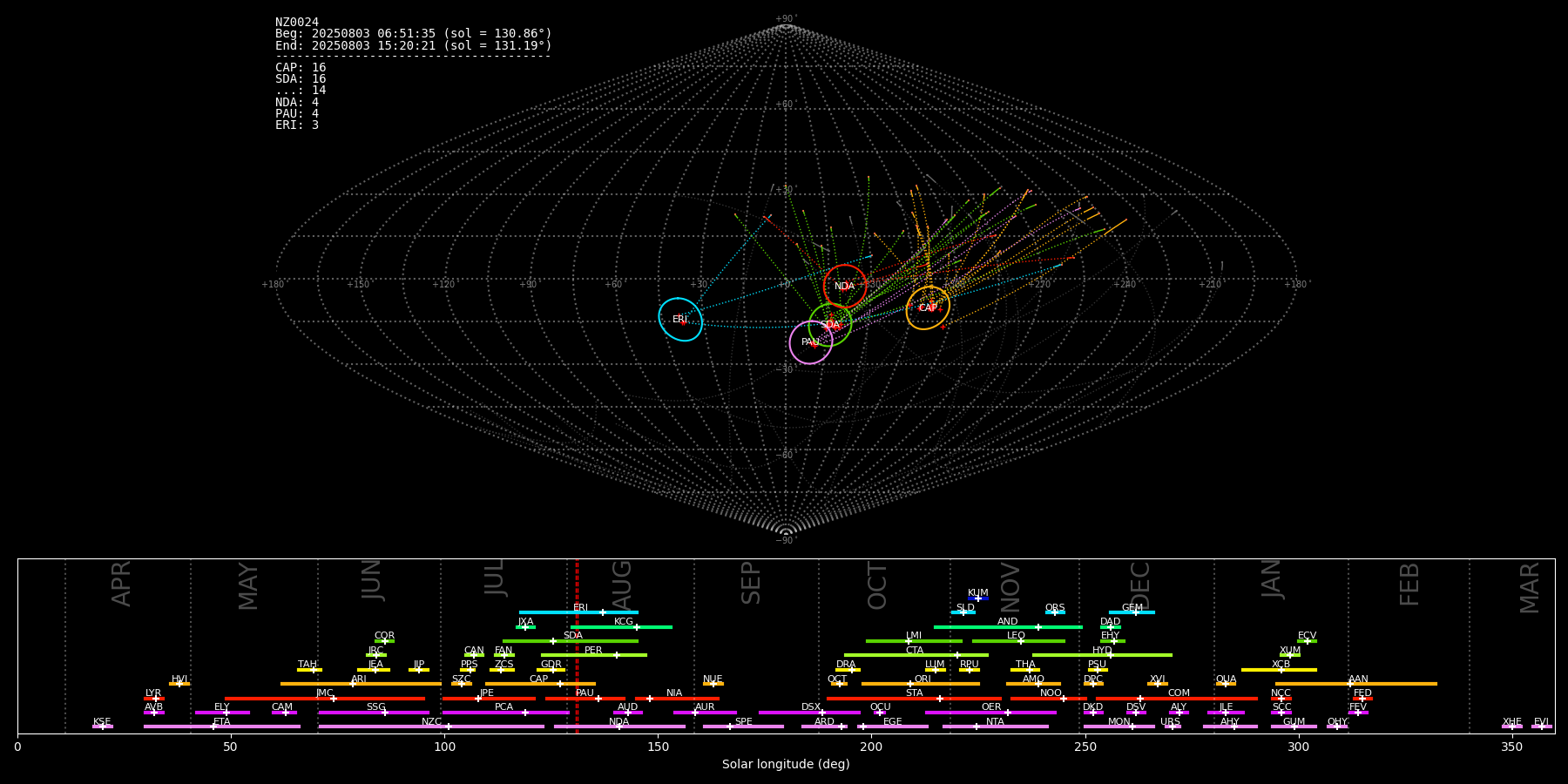
Task: Select the KSE shower bar in timeline
Action: click(x=102, y=727)
